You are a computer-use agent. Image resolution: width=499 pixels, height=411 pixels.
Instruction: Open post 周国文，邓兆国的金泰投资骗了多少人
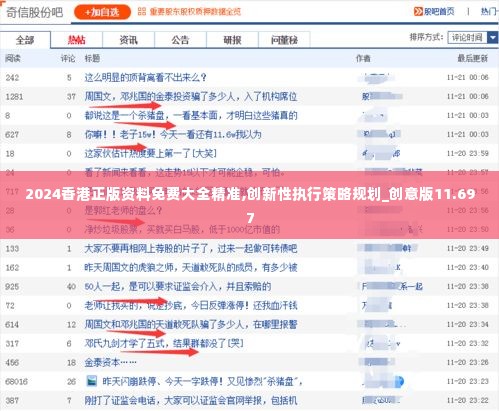(x=191, y=97)
